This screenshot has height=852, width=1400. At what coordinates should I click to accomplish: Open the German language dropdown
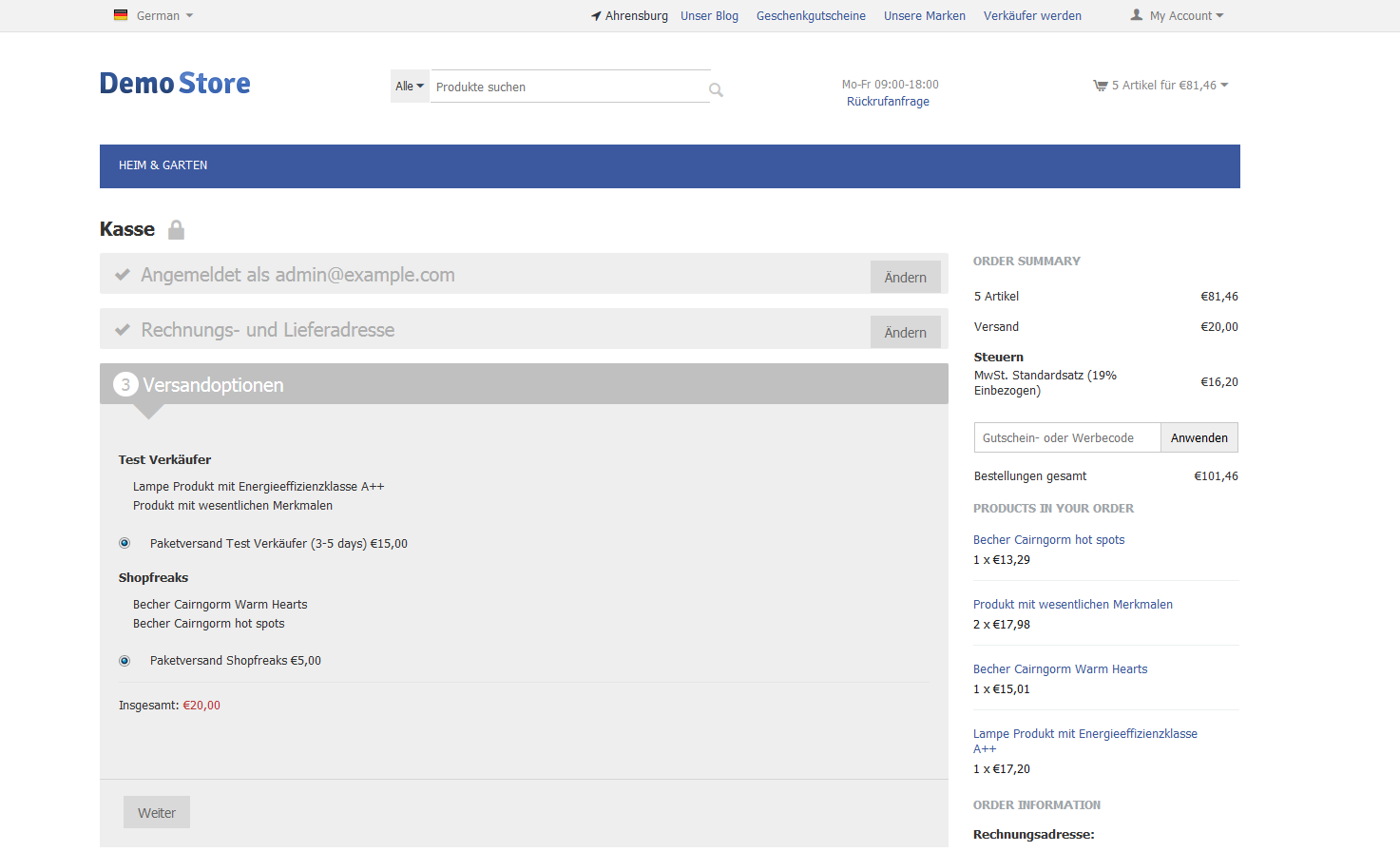click(x=164, y=16)
